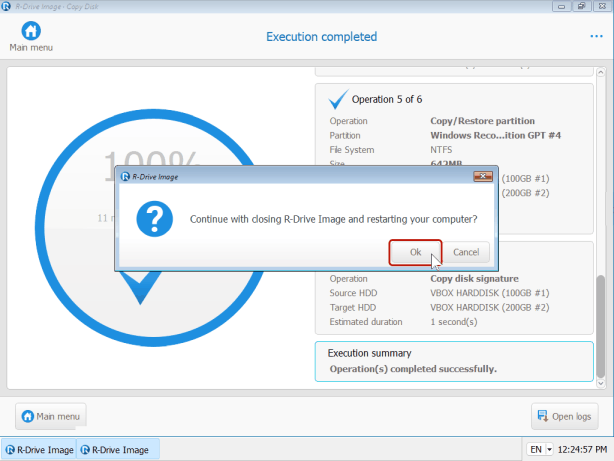
Task: Click the R-Drive Image dialog title icon
Action: [125, 176]
